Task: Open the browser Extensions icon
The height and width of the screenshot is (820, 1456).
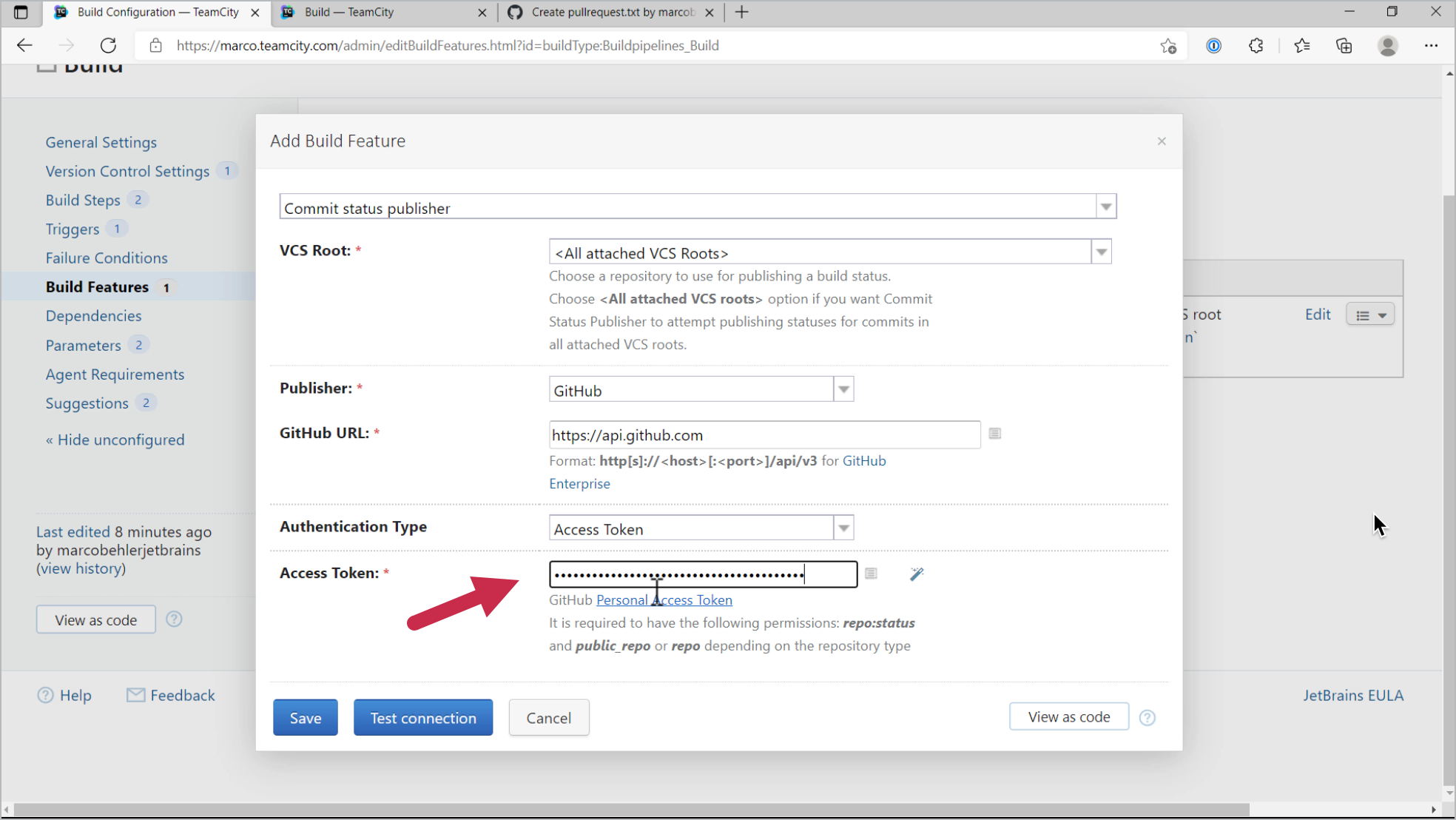Action: (x=1256, y=45)
